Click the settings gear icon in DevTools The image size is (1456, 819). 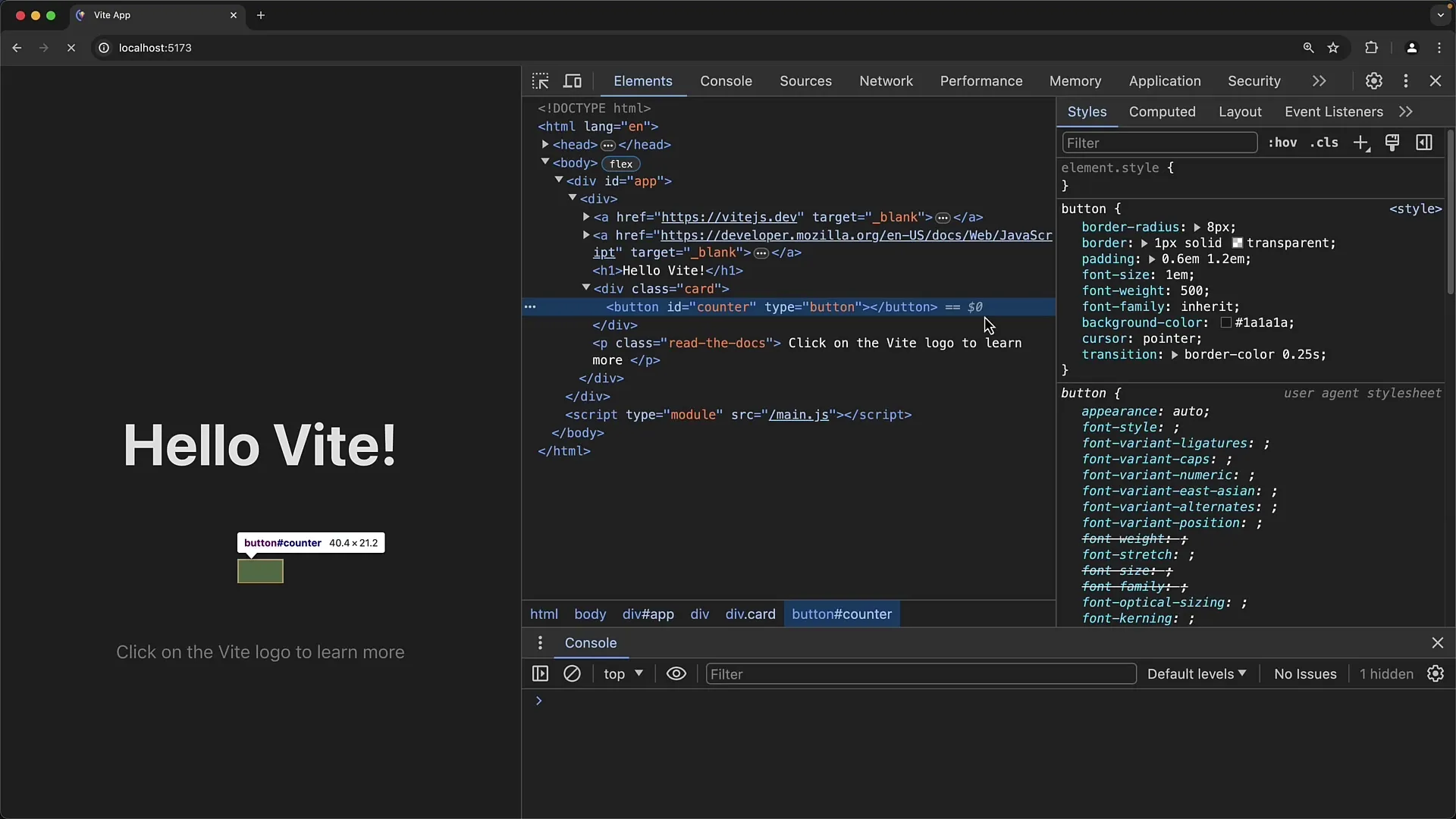[x=1374, y=81]
